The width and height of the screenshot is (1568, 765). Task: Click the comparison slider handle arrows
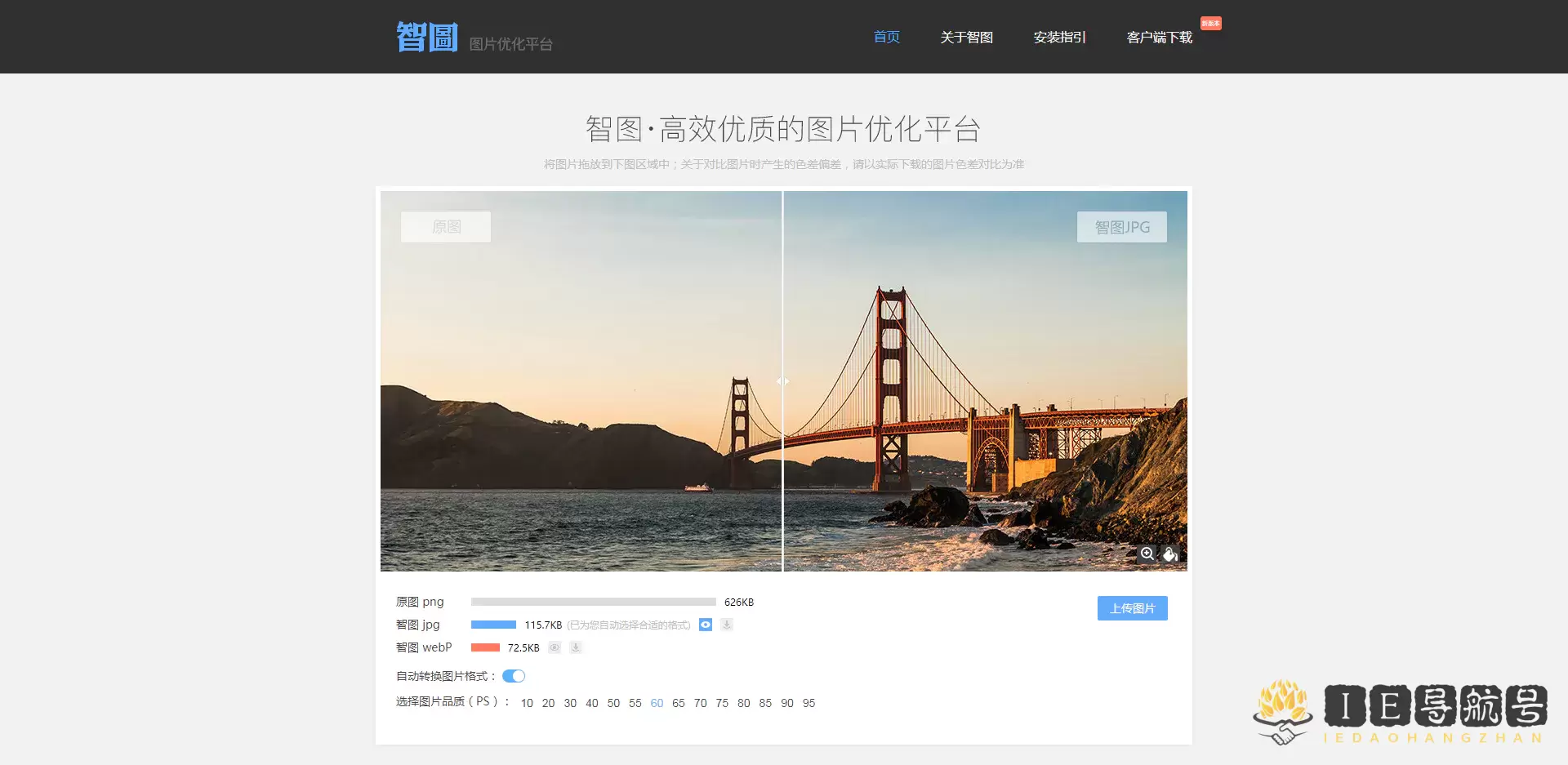click(x=782, y=381)
